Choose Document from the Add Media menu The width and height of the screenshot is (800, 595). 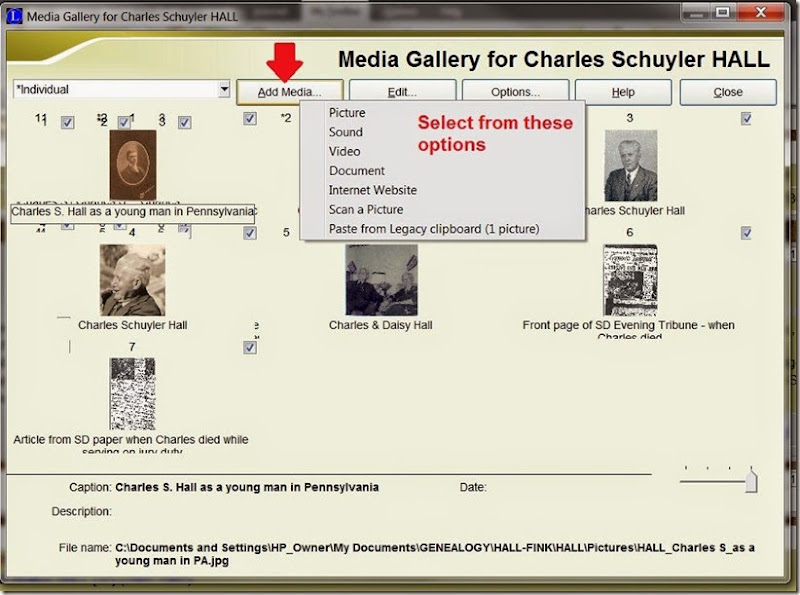tap(357, 171)
